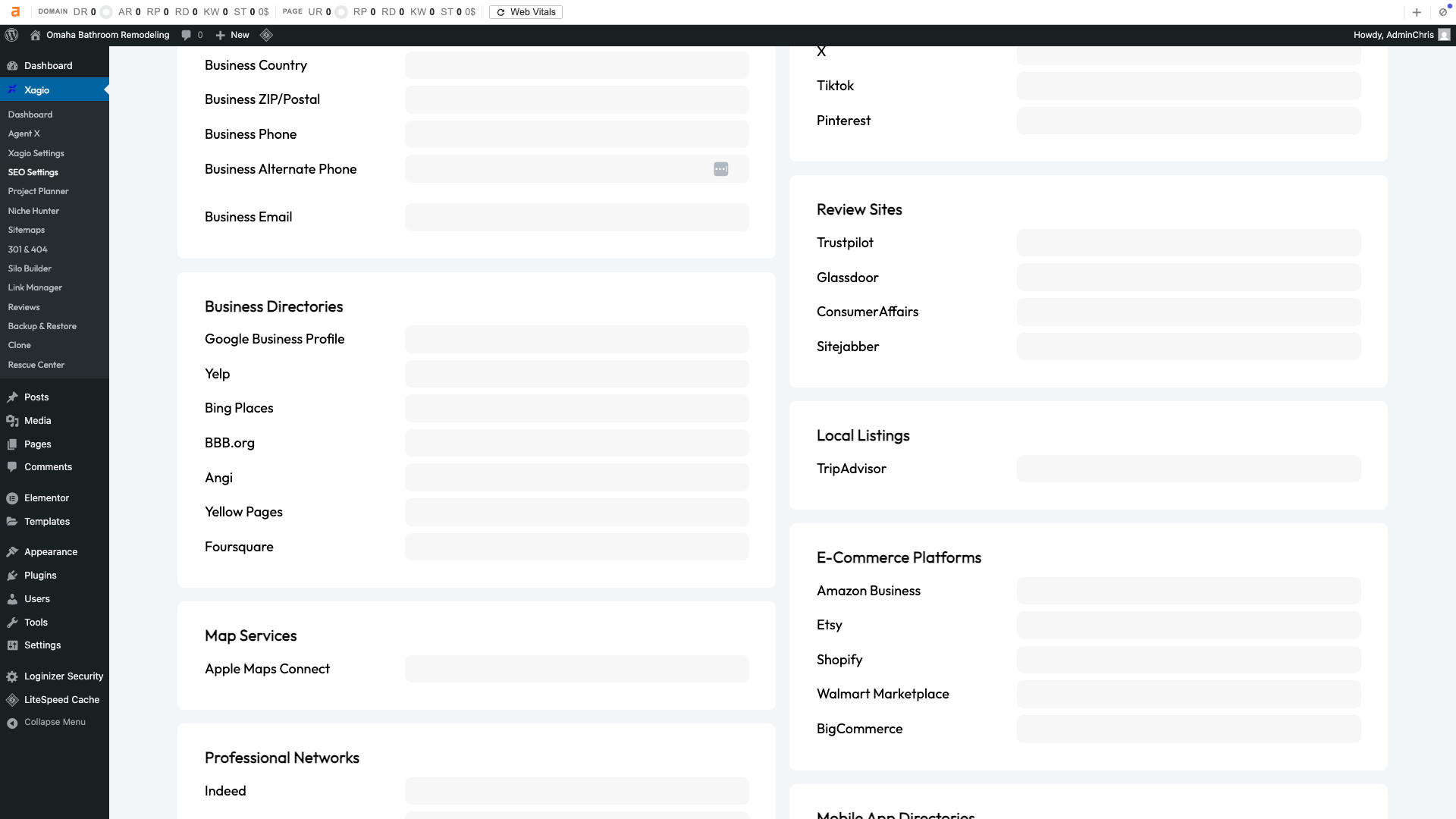Focus the Walmart Marketplace input field
This screenshot has height=819, width=1456.
tap(1188, 694)
